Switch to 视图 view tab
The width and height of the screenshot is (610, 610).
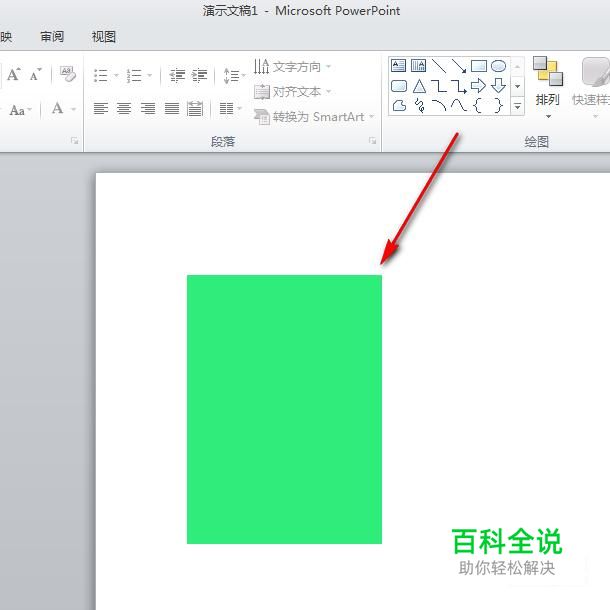[103, 37]
